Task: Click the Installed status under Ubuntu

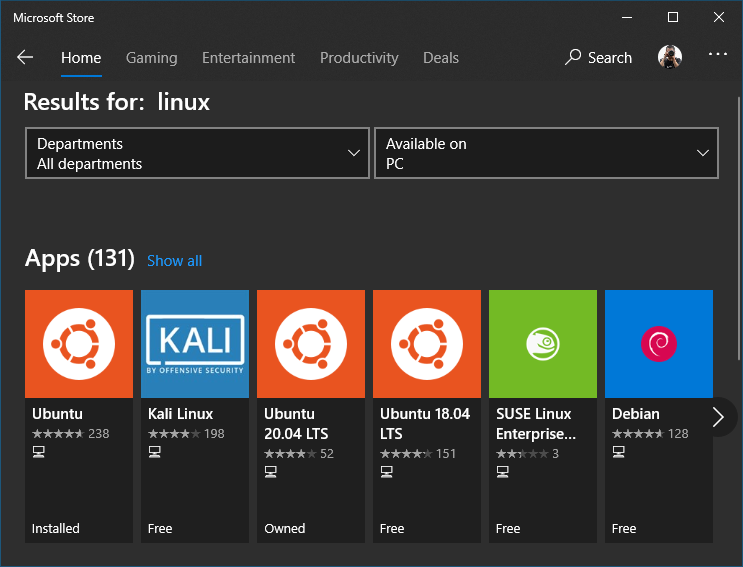Action: coord(55,528)
